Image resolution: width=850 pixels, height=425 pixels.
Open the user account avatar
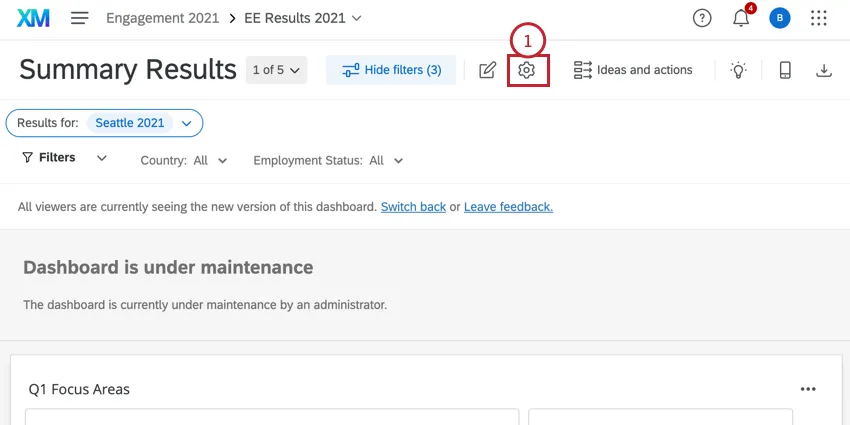click(780, 18)
